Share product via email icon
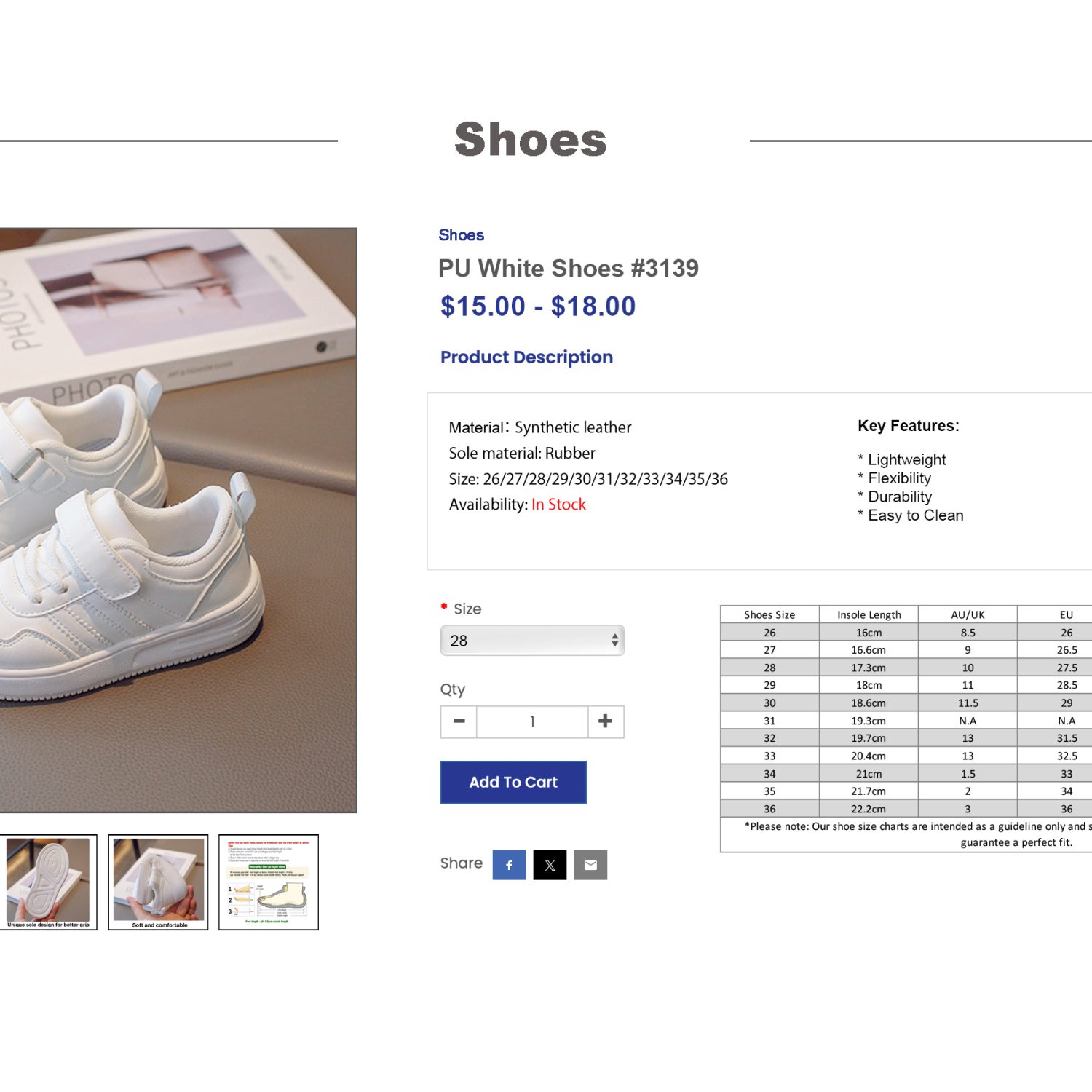 [x=590, y=865]
